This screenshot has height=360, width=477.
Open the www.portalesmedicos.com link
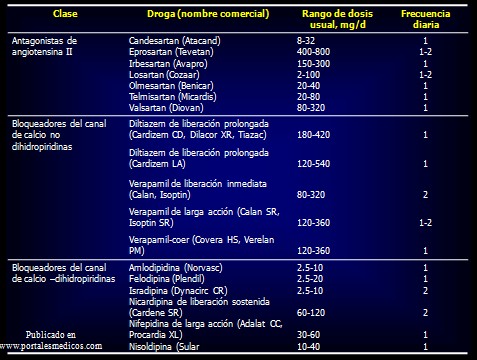[51, 346]
